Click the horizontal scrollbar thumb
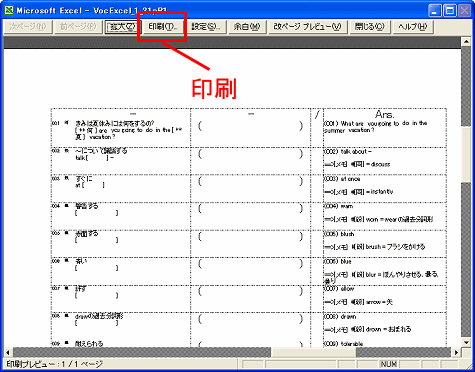 [313, 352]
